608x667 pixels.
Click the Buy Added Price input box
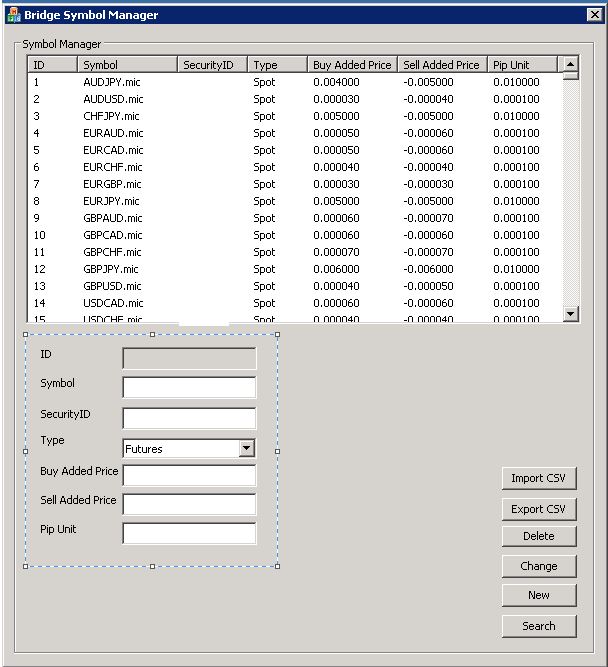(x=189, y=475)
